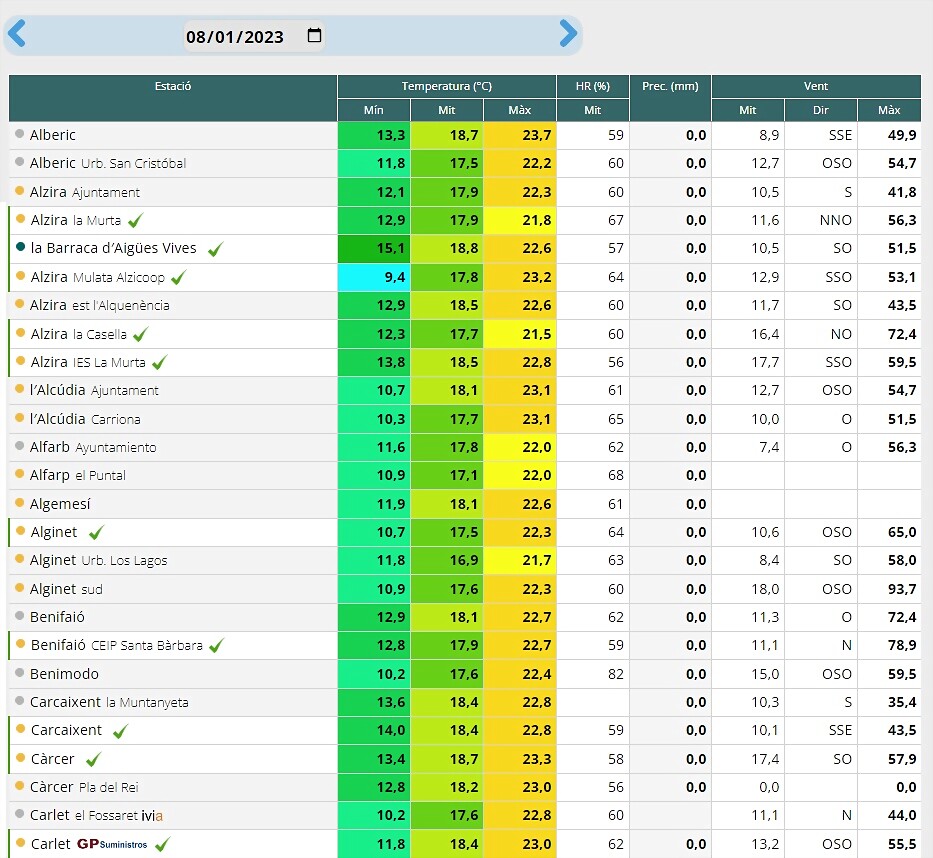Open the Benifaió station link
Viewport: 933px width, 858px height.
click(x=57, y=617)
